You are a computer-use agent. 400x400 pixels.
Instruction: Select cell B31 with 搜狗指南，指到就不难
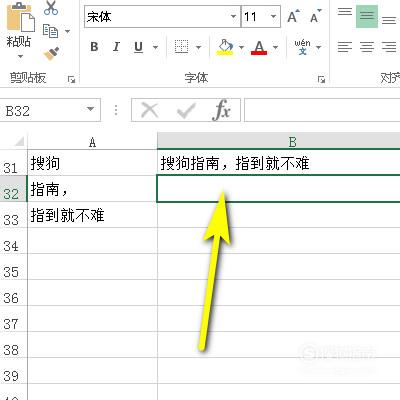coord(279,163)
